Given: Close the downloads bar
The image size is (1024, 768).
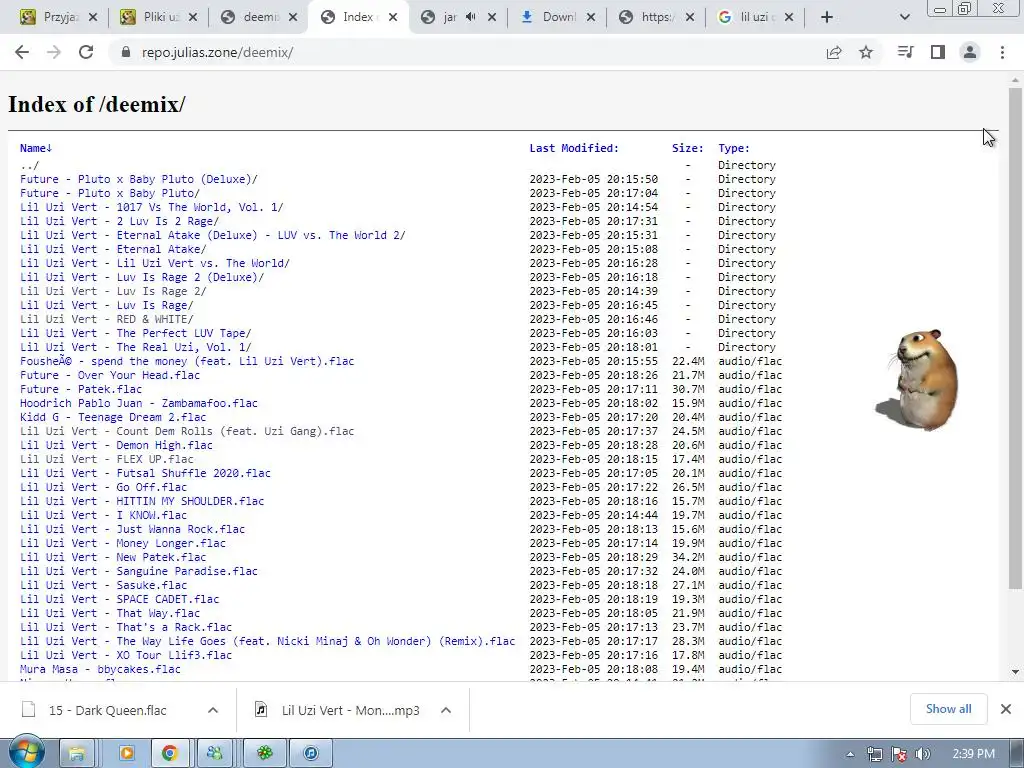Looking at the screenshot, I should pos(1006,709).
